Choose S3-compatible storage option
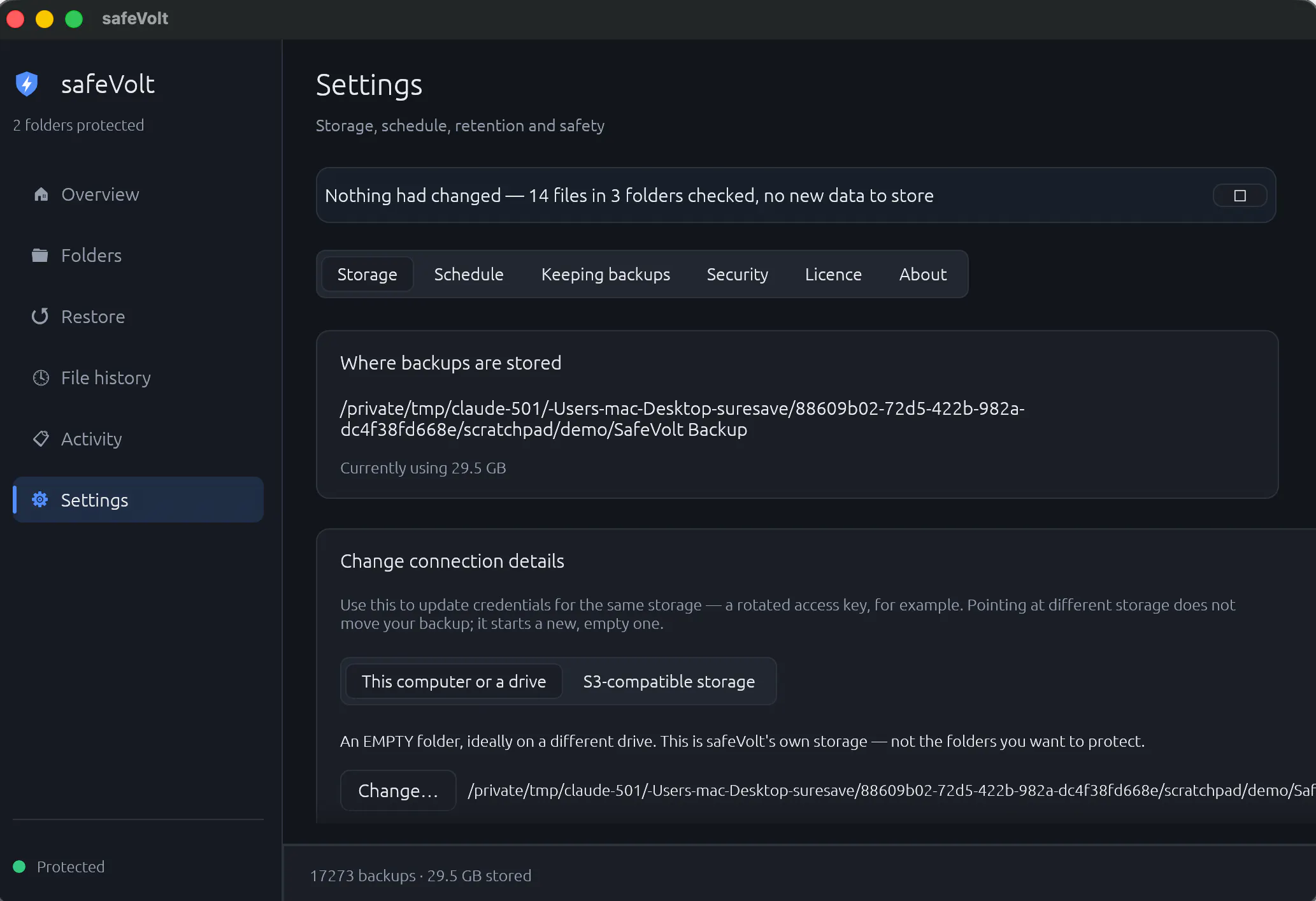The image size is (1316, 901). pyautogui.click(x=669, y=681)
